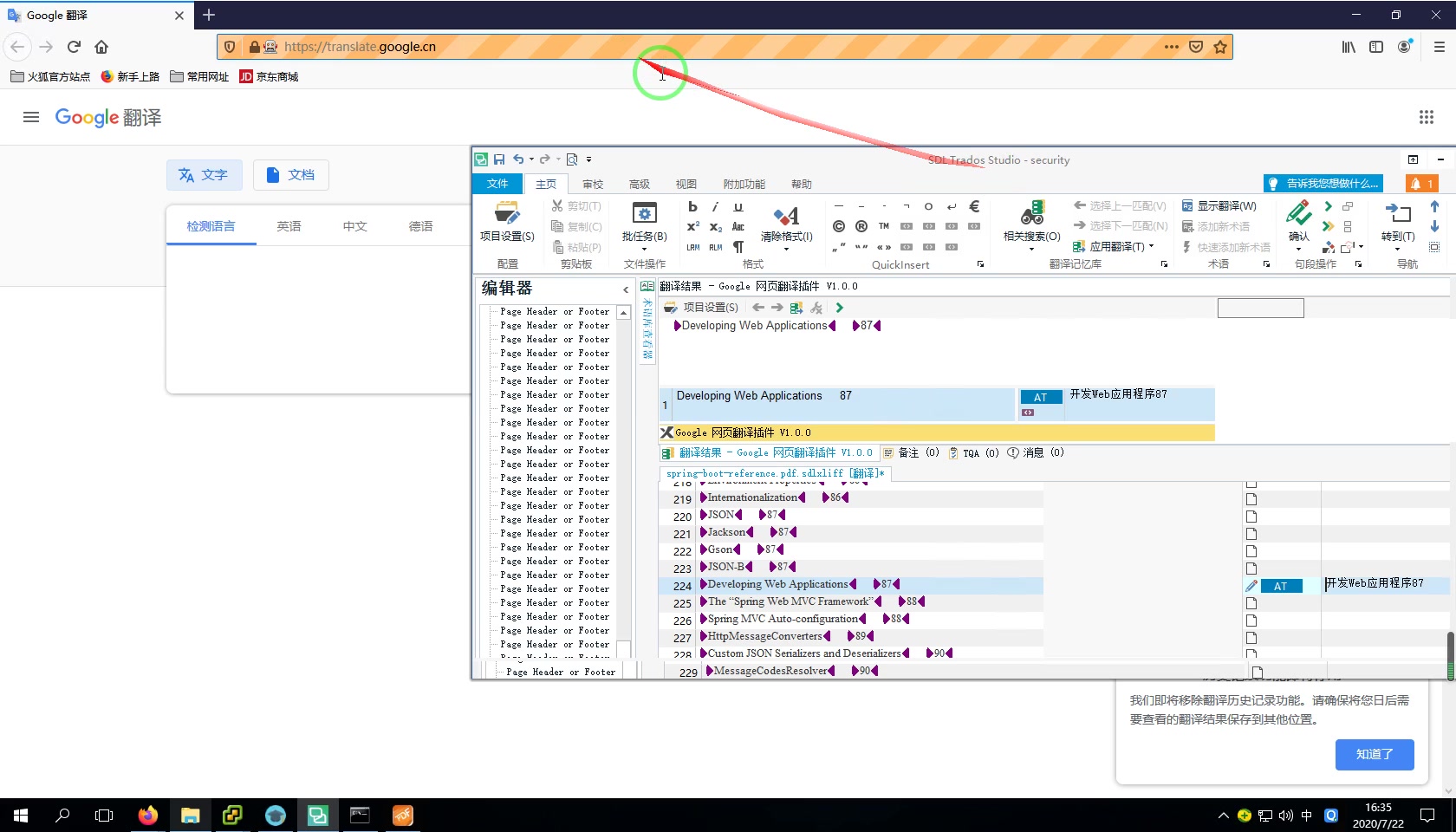The height and width of the screenshot is (832, 1456).
Task: Open Segment Actions group dialog launcher
Action: coord(1358,264)
